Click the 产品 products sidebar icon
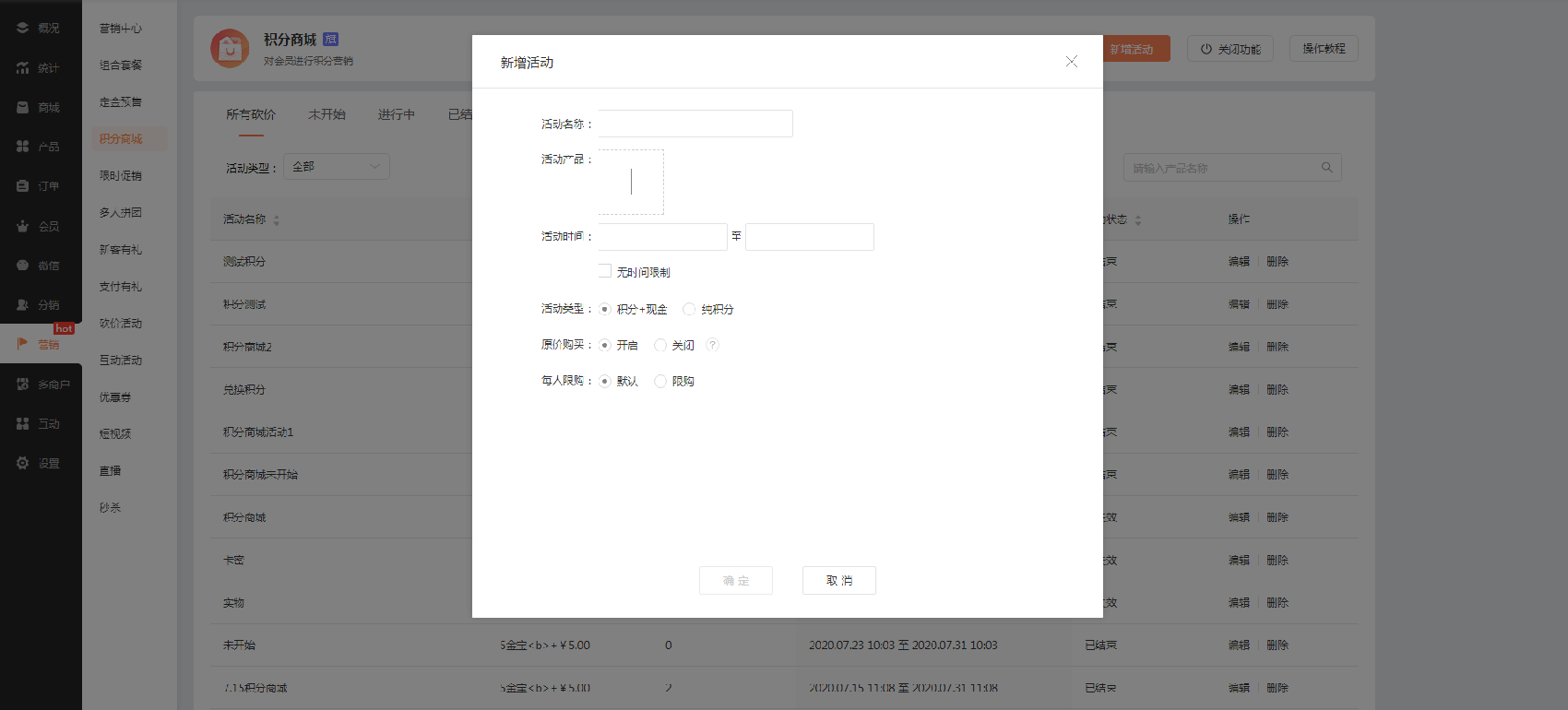The width and height of the screenshot is (1568, 710). (x=22, y=147)
